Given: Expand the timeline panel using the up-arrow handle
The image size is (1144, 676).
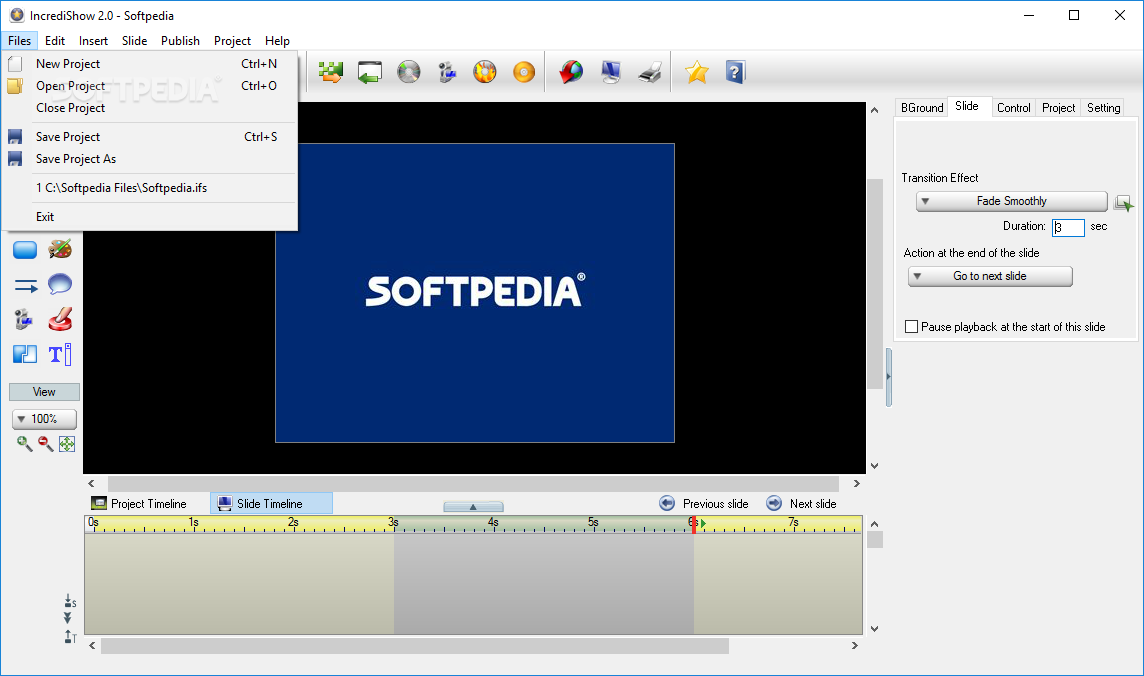Looking at the screenshot, I should (473, 506).
